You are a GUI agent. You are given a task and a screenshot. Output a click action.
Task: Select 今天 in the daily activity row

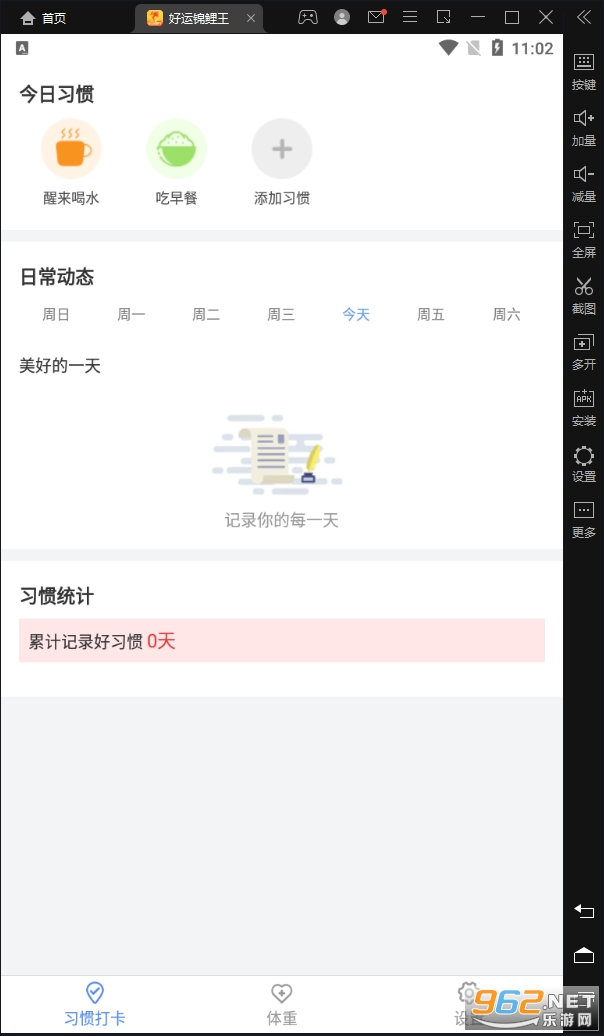click(x=356, y=314)
